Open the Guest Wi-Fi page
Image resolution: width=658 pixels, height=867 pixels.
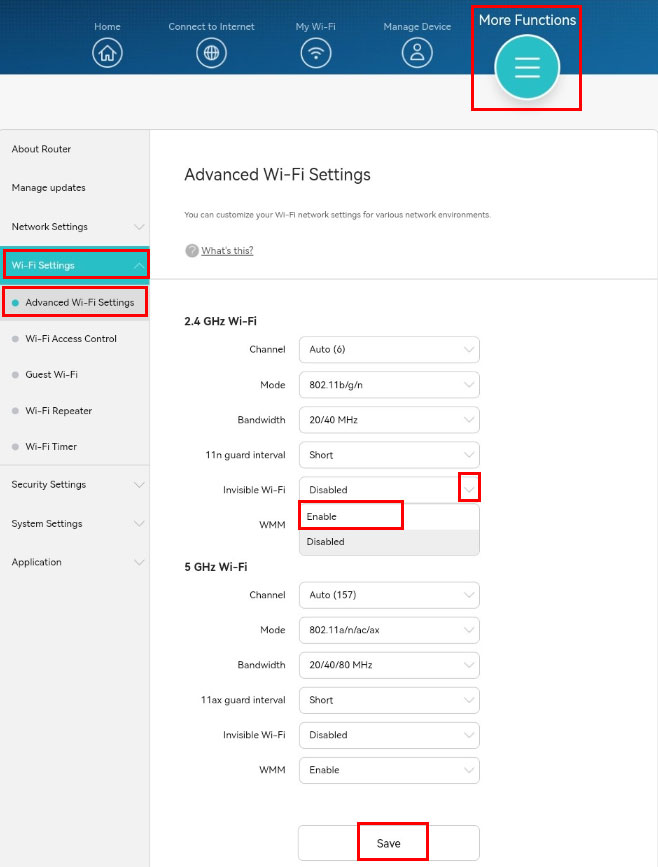[51, 375]
